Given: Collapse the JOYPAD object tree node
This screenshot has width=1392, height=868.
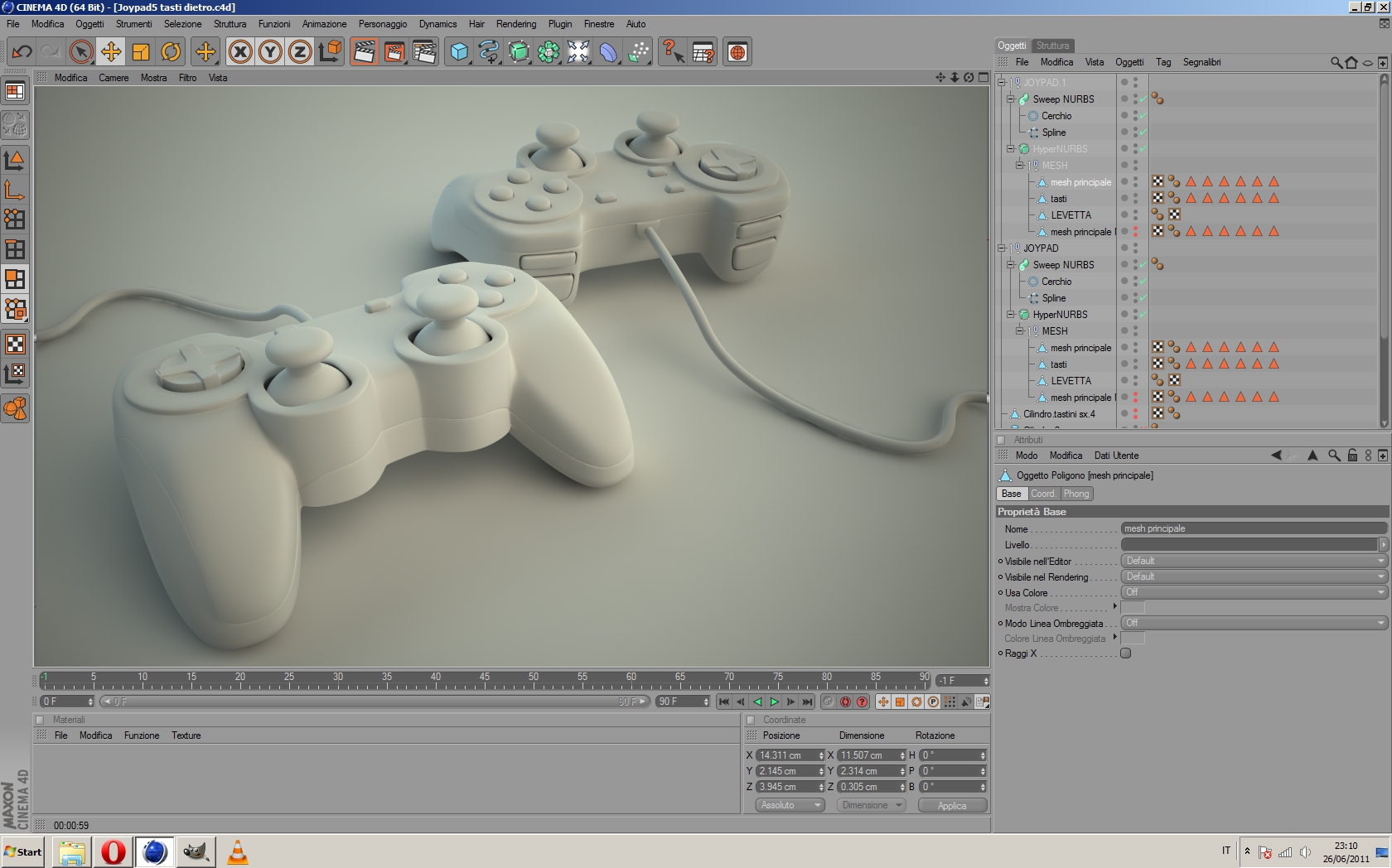Looking at the screenshot, I should pos(1001,248).
